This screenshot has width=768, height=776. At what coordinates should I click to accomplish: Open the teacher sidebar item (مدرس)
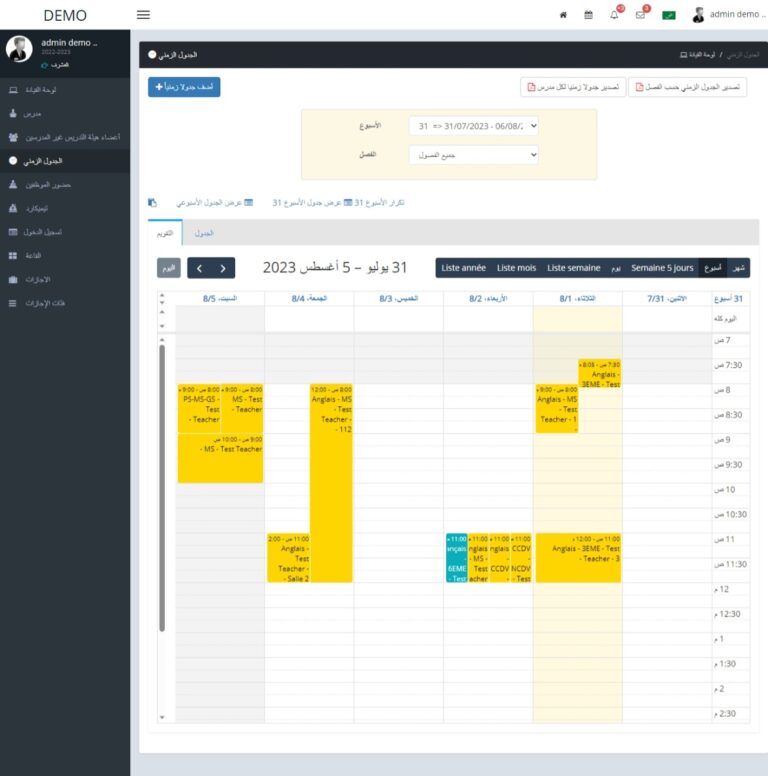(x=65, y=113)
